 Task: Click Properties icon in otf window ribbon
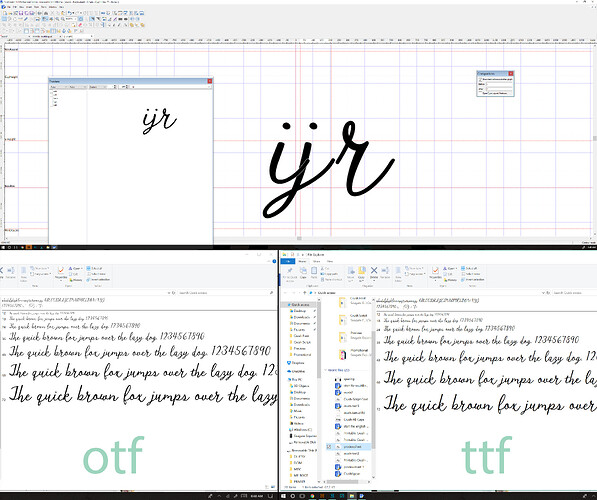pyautogui.click(x=61, y=272)
